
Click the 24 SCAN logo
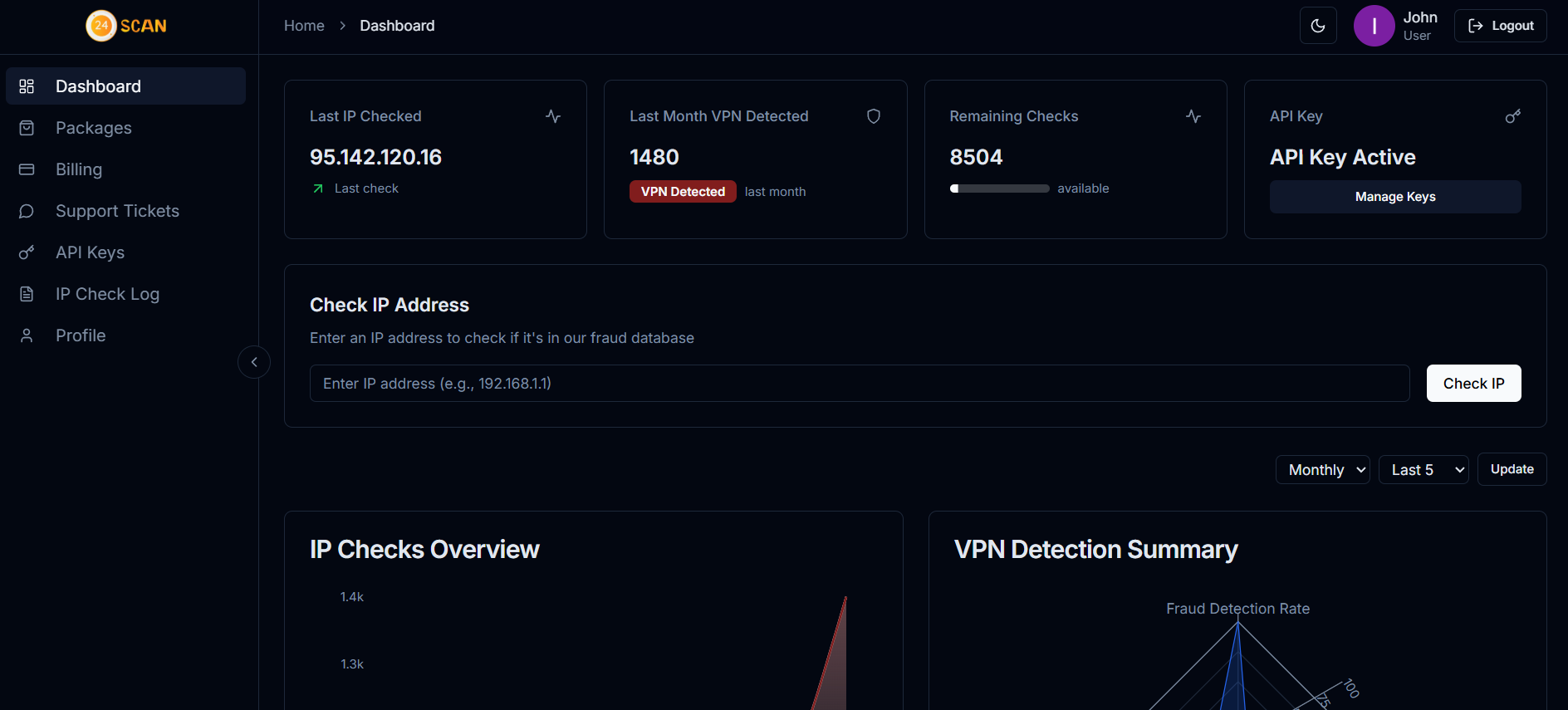(126, 26)
